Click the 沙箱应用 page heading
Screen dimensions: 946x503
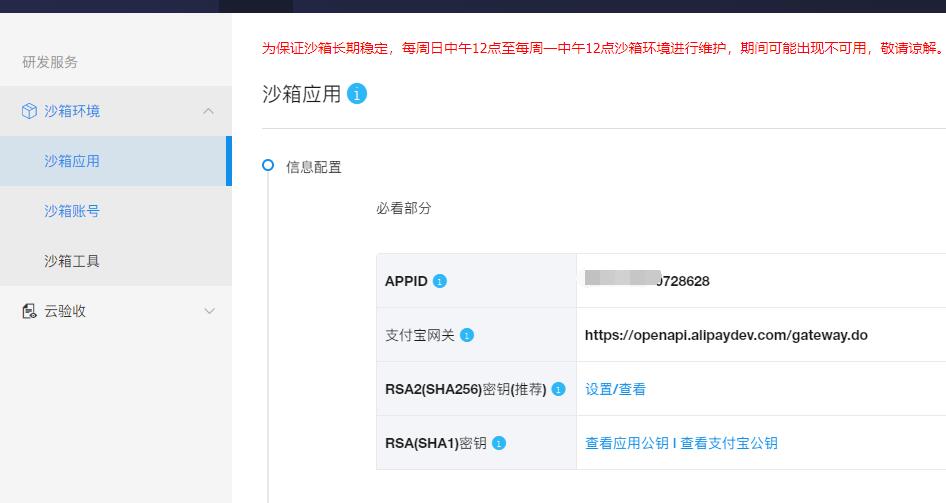[302, 94]
